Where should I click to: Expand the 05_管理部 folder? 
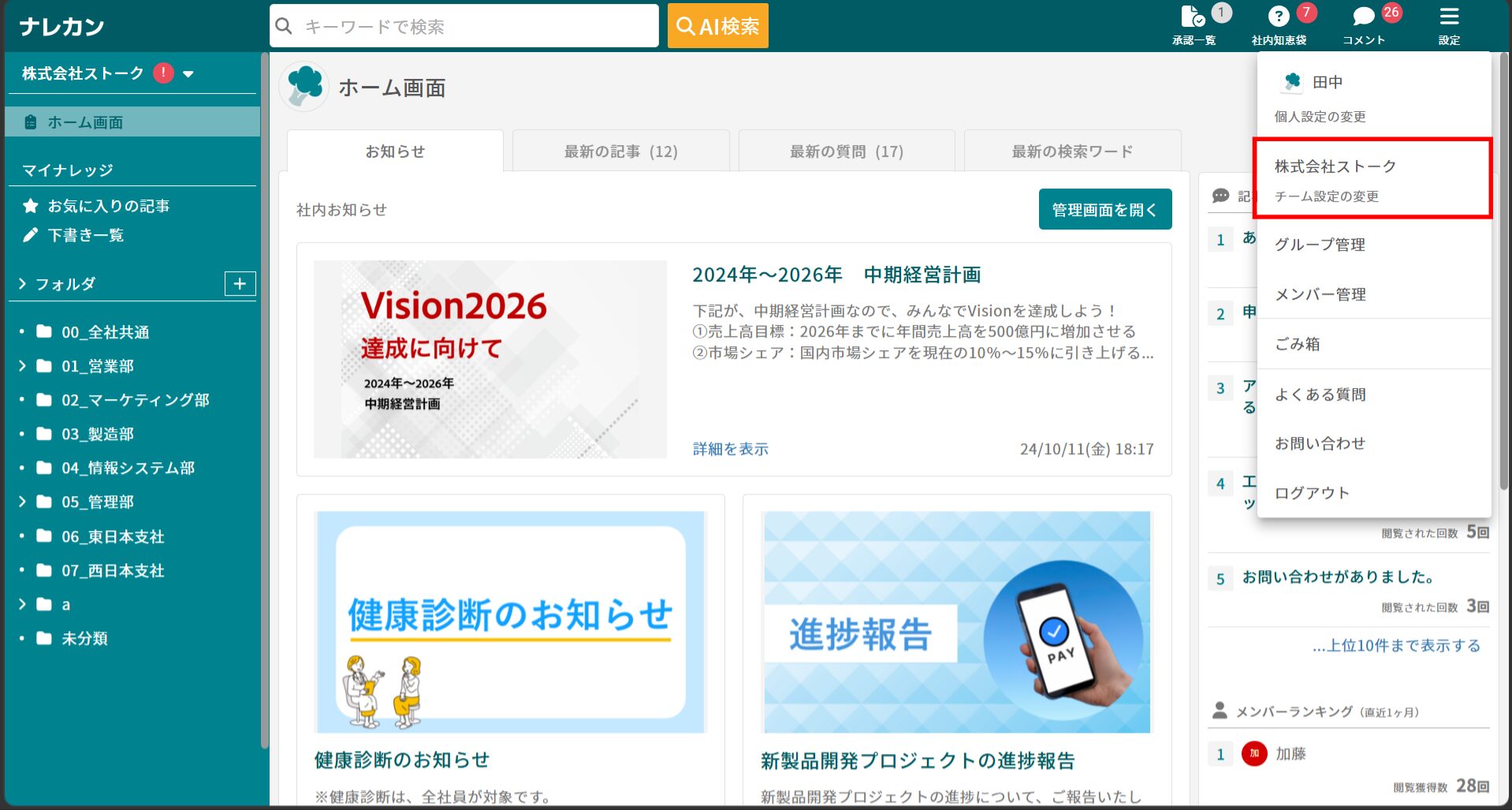point(22,502)
